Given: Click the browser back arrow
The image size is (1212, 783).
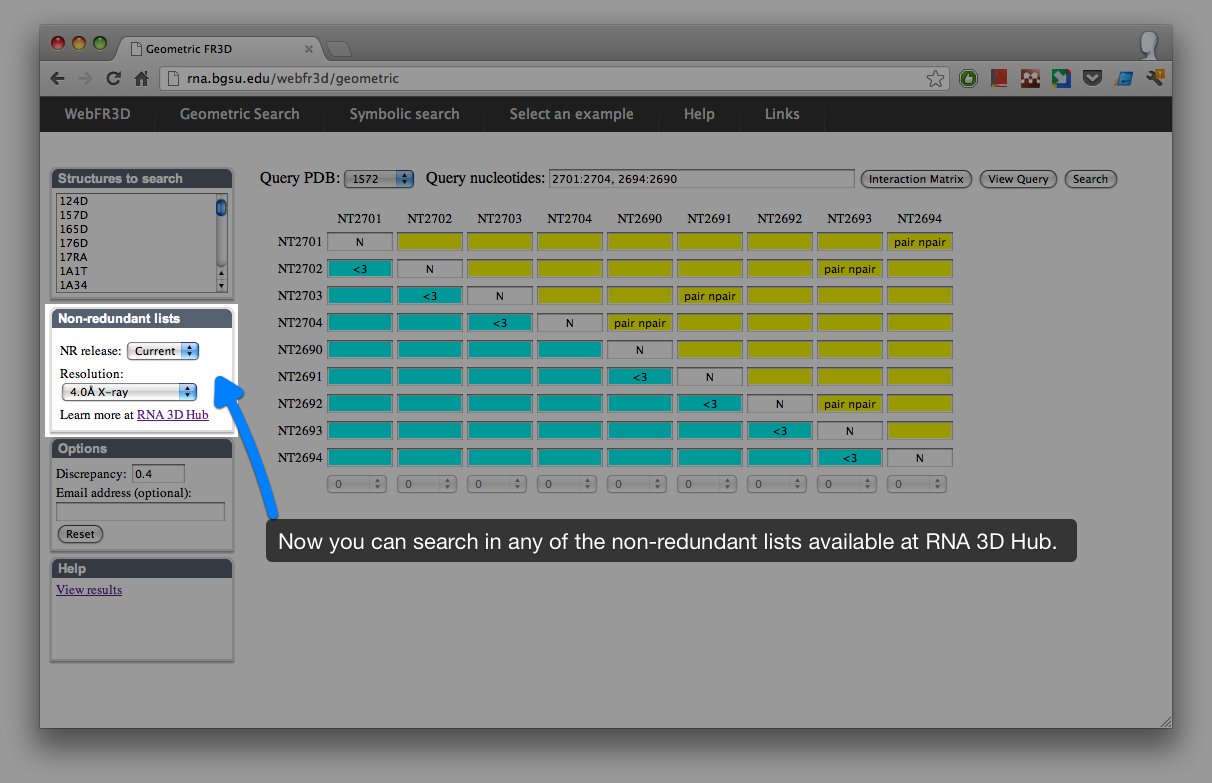Looking at the screenshot, I should tap(57, 78).
